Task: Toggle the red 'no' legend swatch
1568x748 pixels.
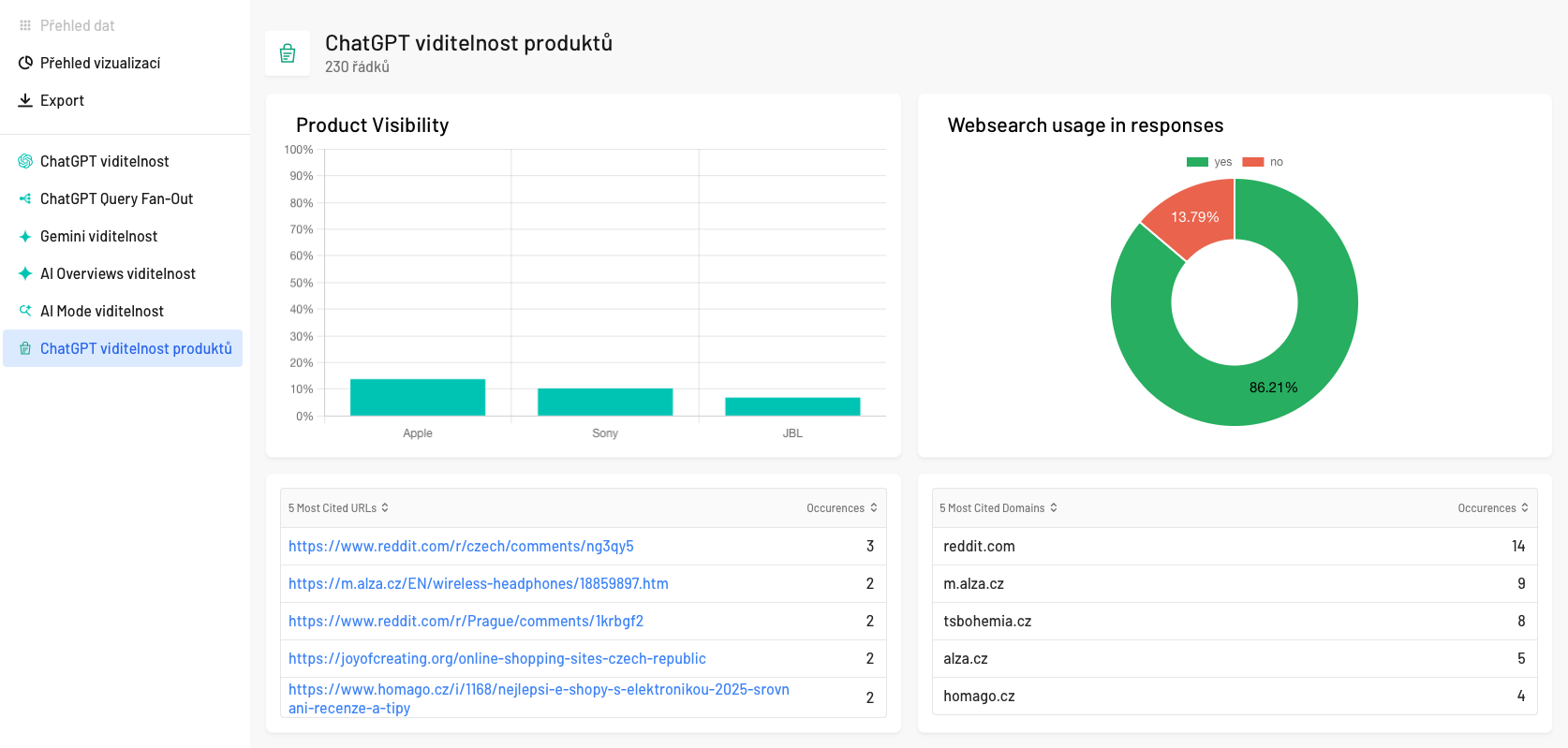Action: [x=1252, y=162]
